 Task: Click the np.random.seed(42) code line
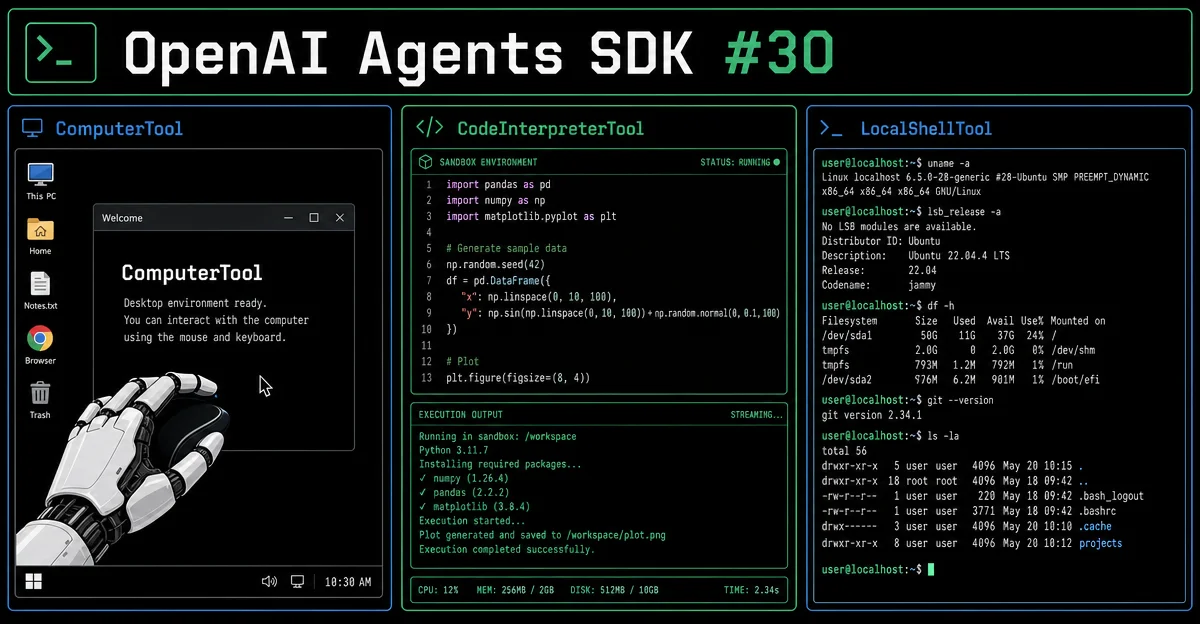click(497, 264)
